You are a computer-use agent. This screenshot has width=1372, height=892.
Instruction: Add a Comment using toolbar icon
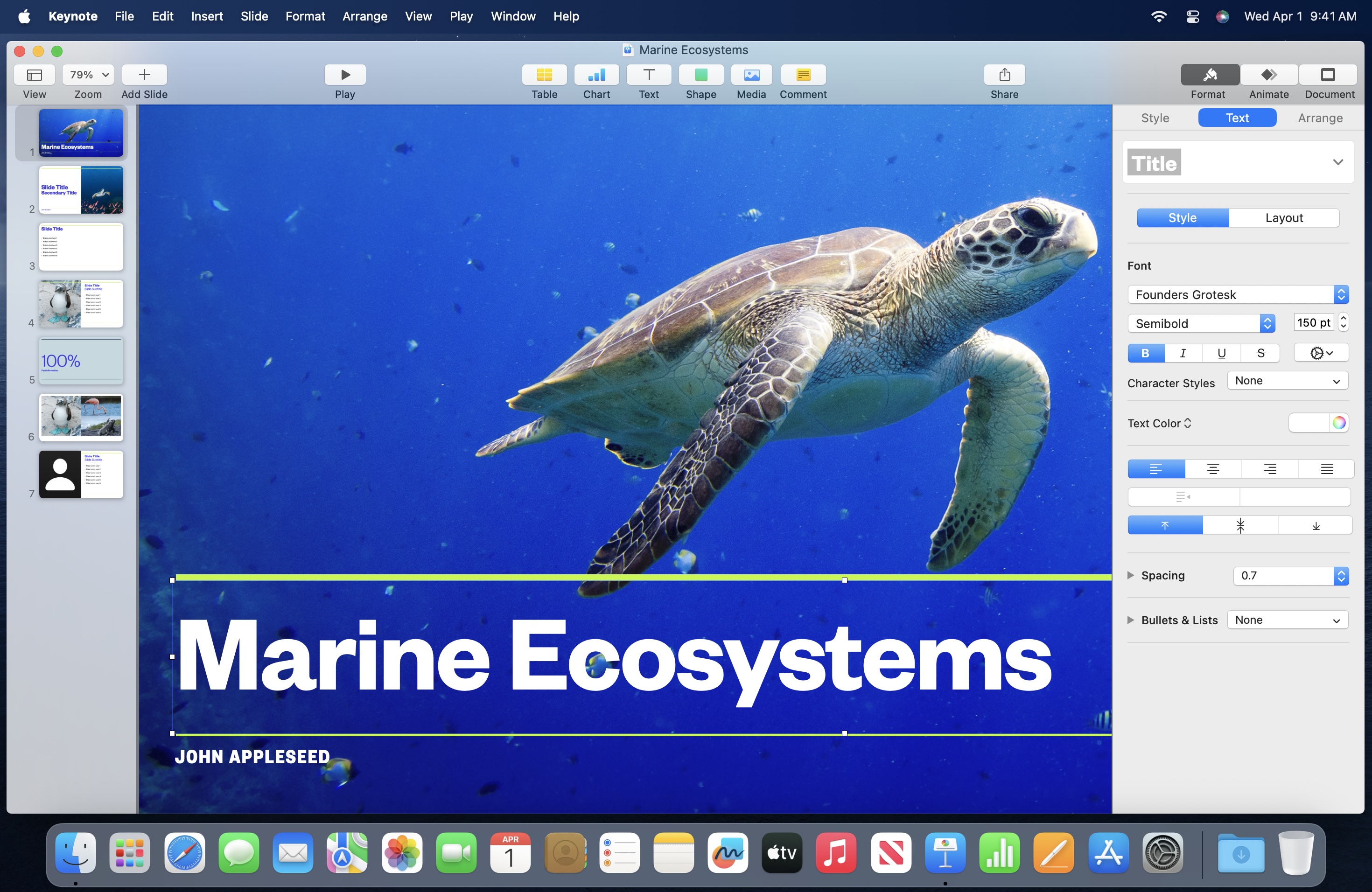coord(803,75)
